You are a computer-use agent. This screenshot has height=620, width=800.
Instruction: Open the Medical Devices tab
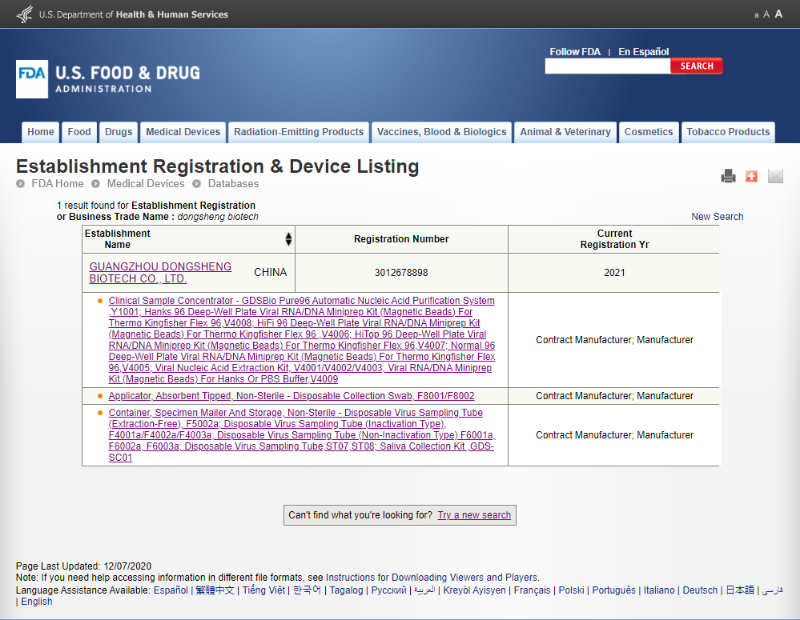click(183, 132)
